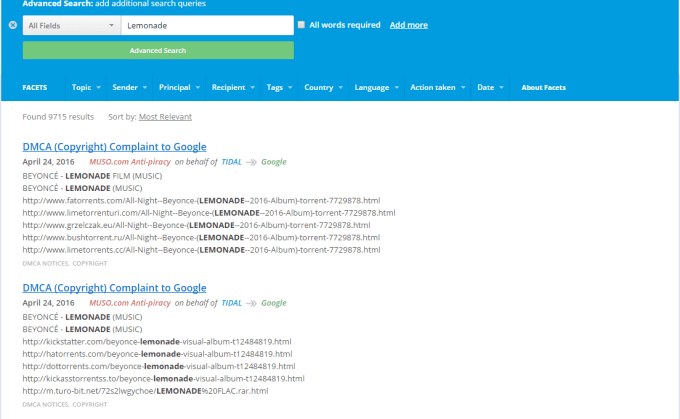Click DMCA NOTICES tag under first result
The image size is (680, 419).
(46, 263)
